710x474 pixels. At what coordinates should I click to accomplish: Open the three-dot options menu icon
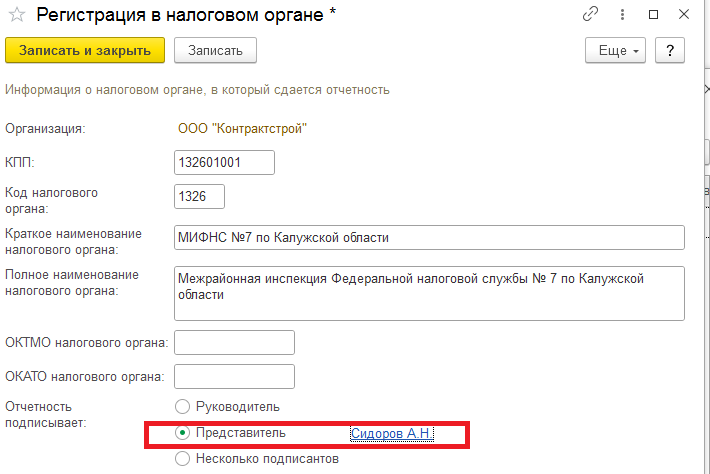[x=622, y=14]
